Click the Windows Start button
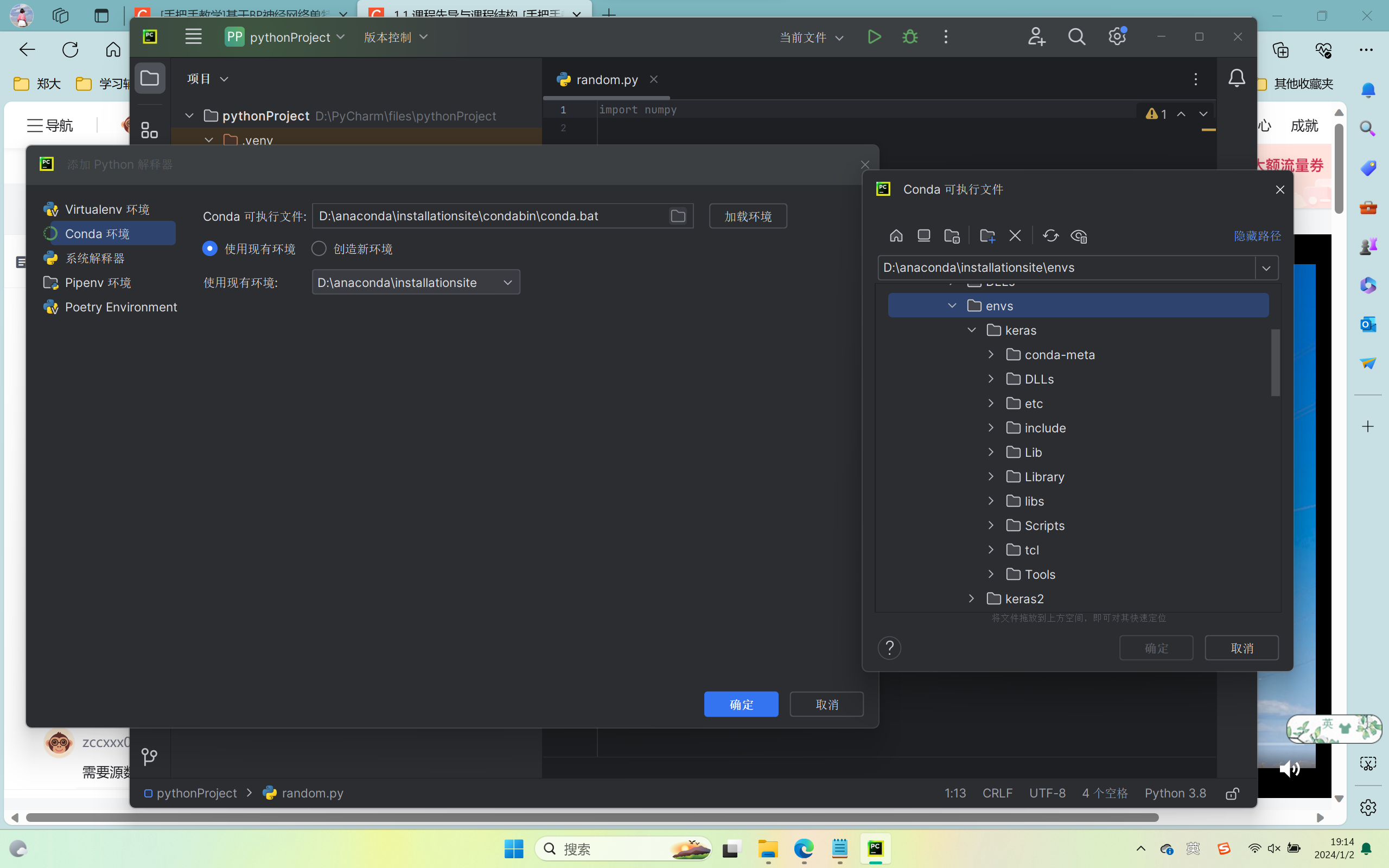This screenshot has height=868, width=1389. (514, 848)
